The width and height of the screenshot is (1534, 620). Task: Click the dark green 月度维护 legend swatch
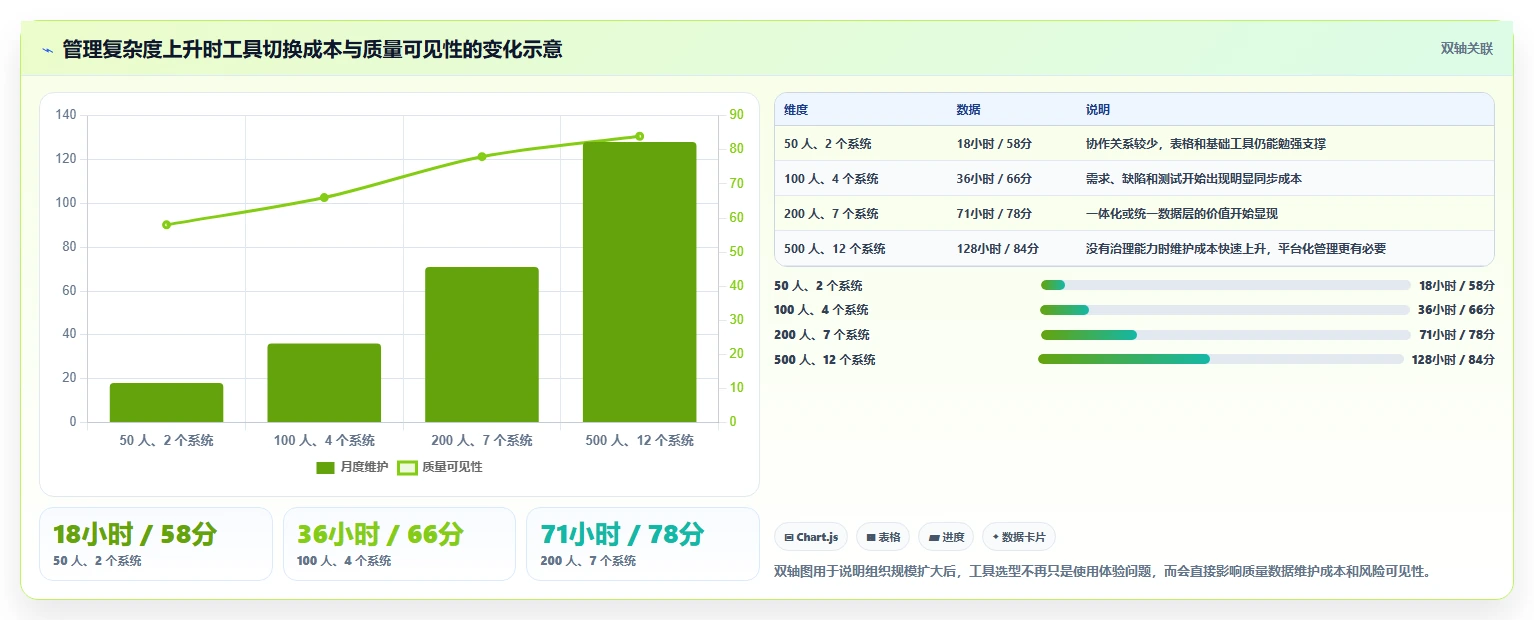[x=326, y=468]
